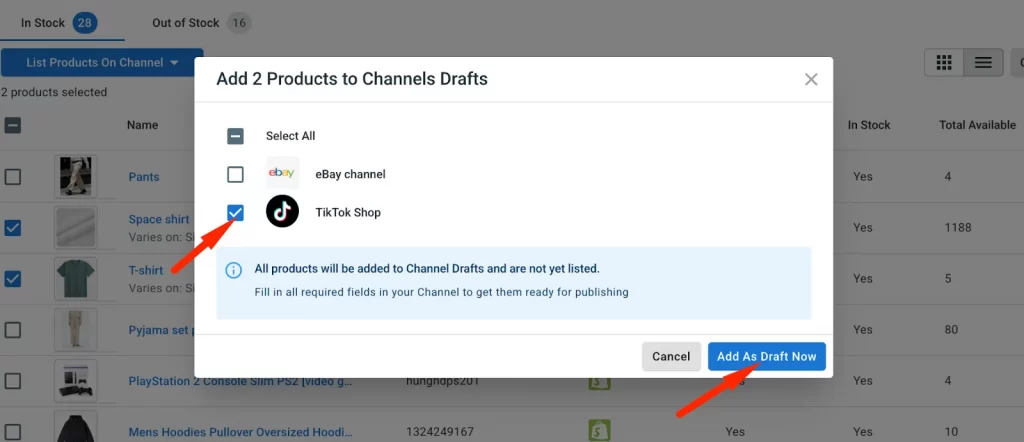
Task: Check the PlayStation 2 row checkbox
Action: (13, 381)
